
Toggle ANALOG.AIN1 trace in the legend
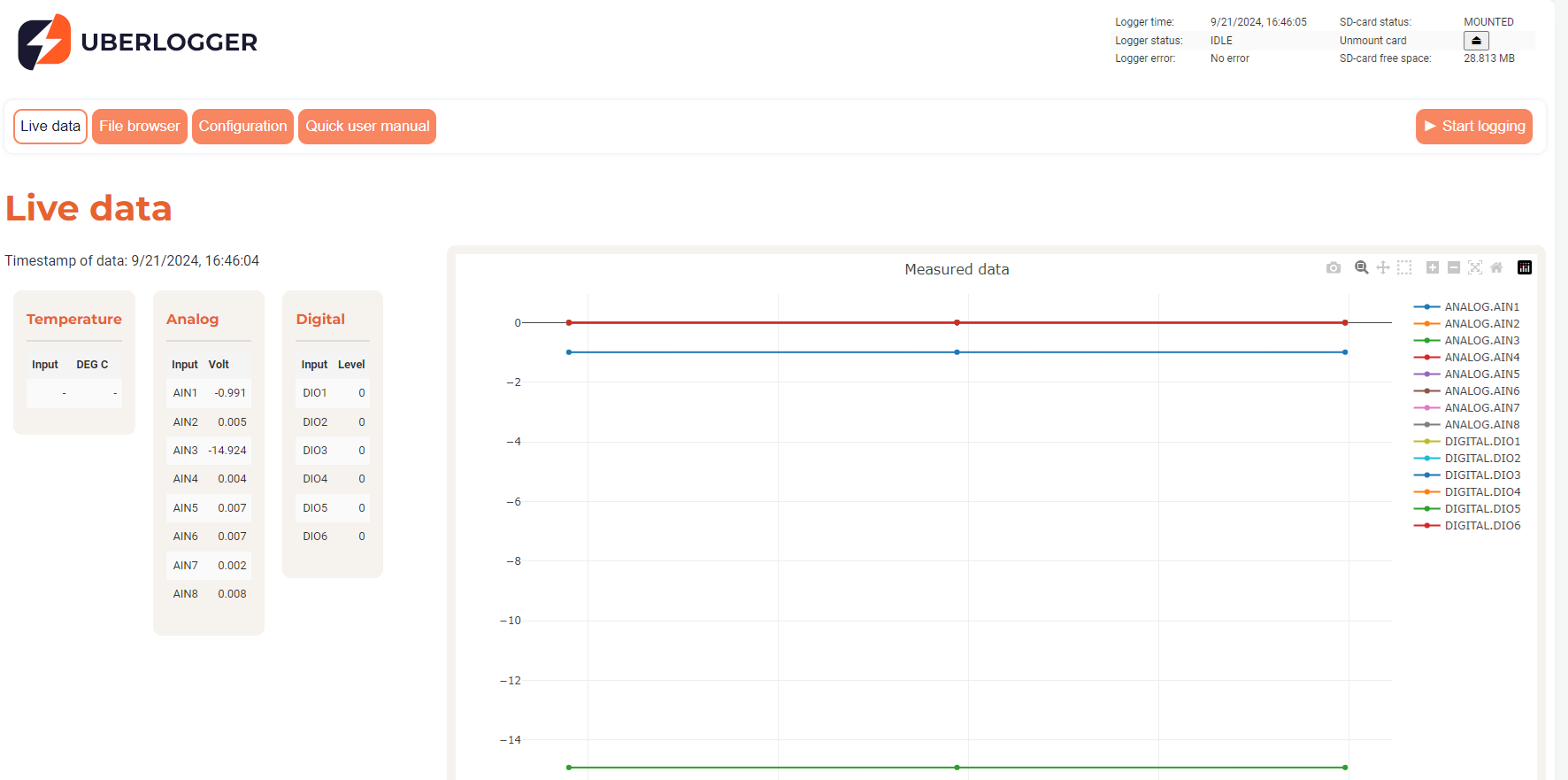1467,307
